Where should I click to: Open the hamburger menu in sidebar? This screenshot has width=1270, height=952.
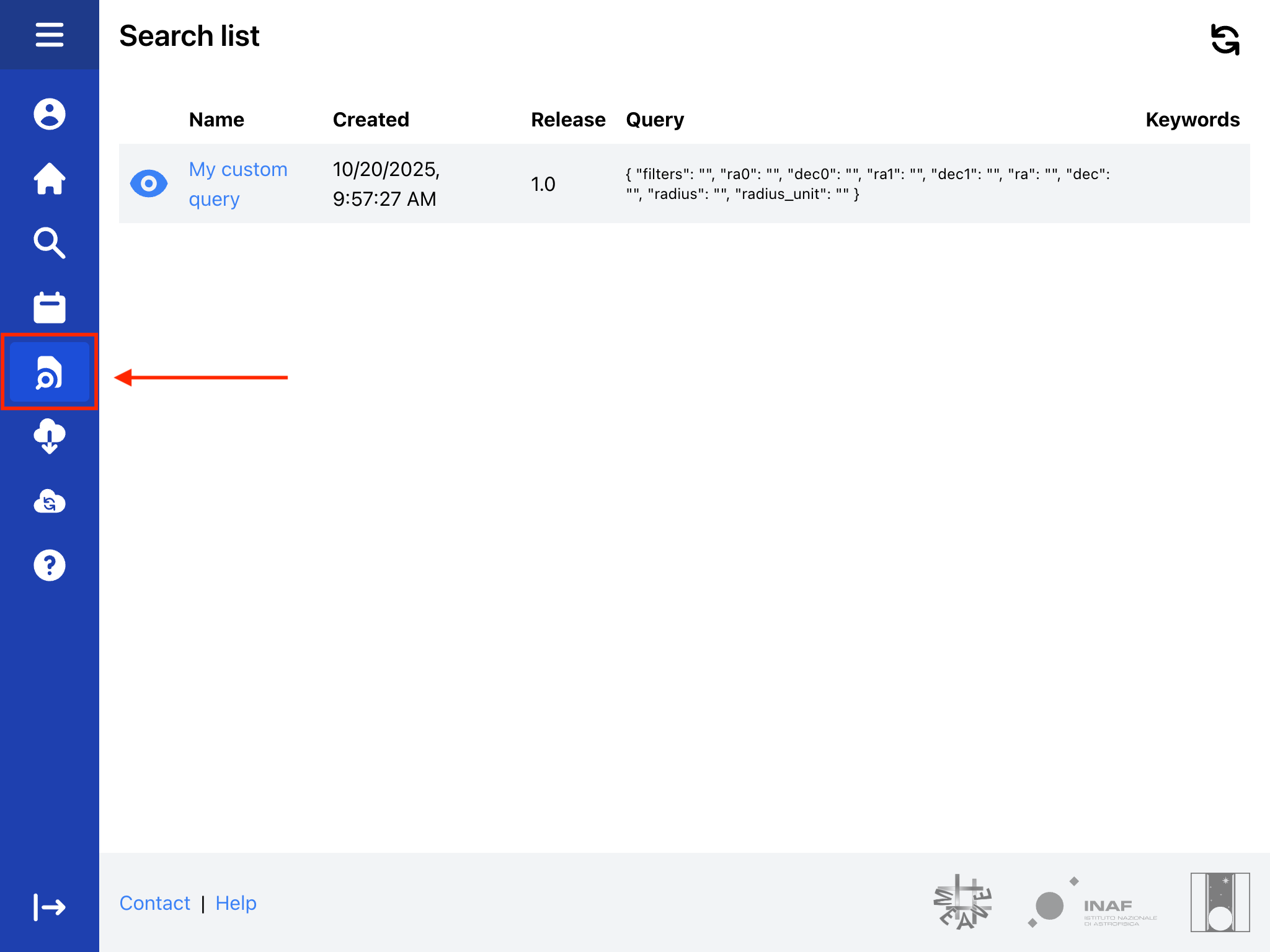click(x=50, y=35)
